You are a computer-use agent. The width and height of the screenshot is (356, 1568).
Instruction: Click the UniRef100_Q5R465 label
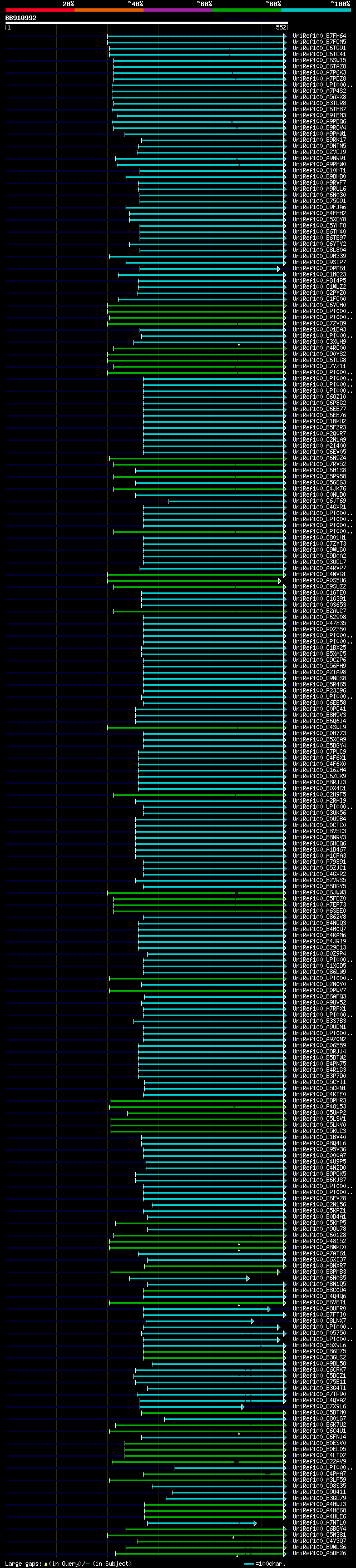(x=319, y=684)
